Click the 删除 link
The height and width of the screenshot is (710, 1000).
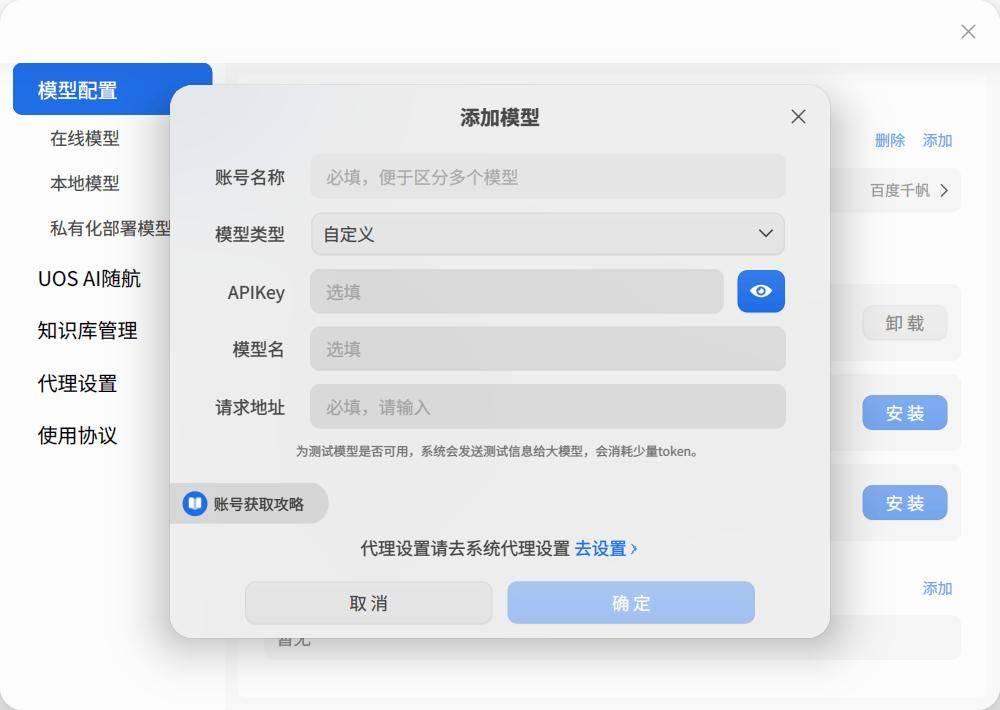890,140
